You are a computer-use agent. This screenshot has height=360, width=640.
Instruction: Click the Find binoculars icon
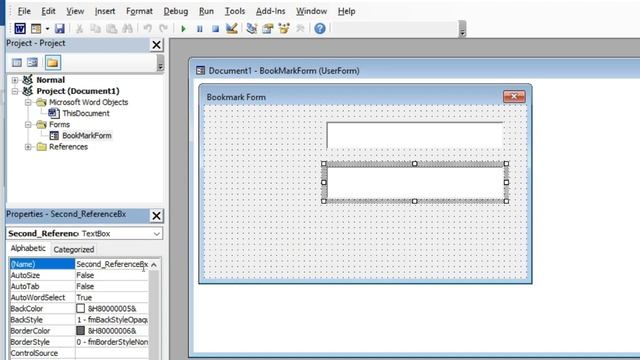tap(127, 29)
